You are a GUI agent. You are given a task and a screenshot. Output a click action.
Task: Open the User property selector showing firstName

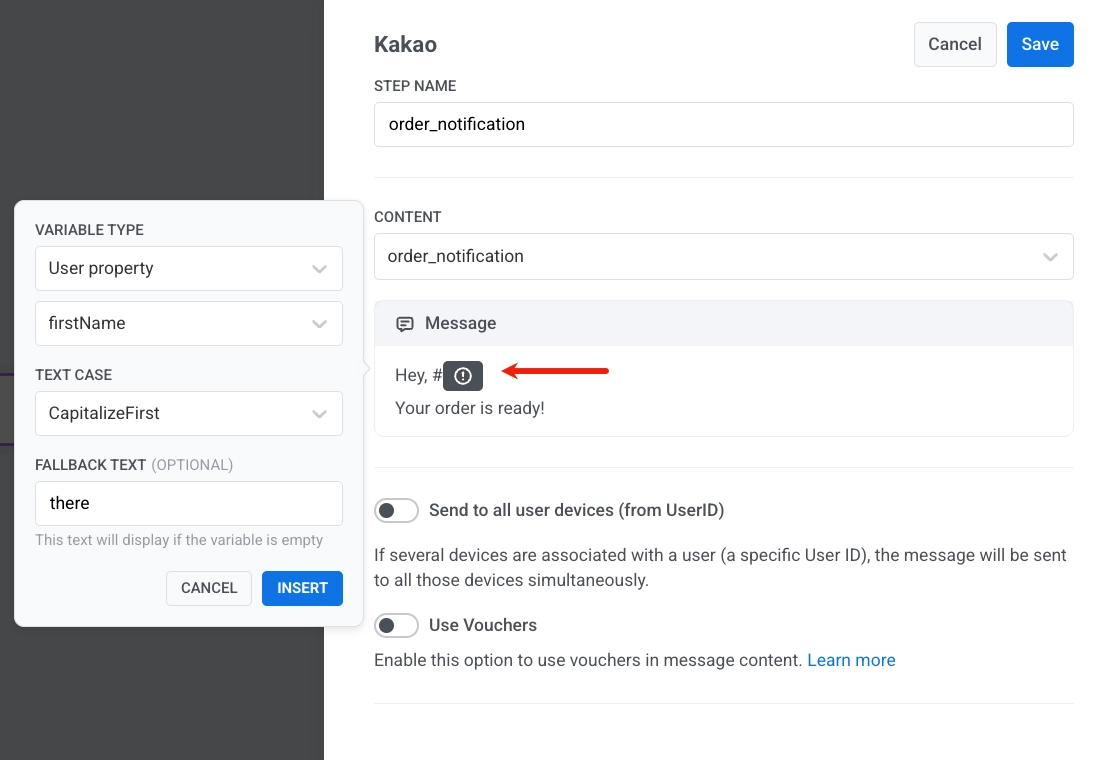coord(188,323)
